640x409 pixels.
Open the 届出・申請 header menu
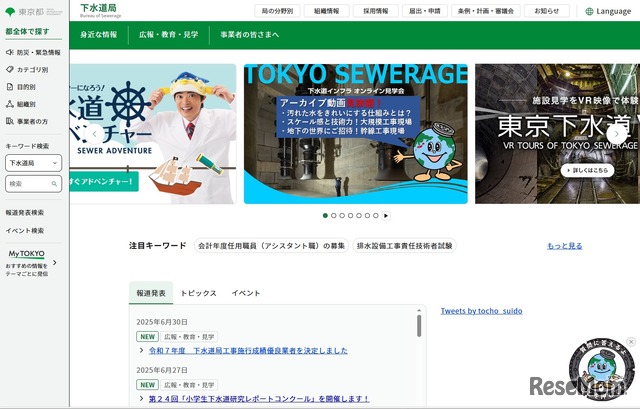point(425,11)
